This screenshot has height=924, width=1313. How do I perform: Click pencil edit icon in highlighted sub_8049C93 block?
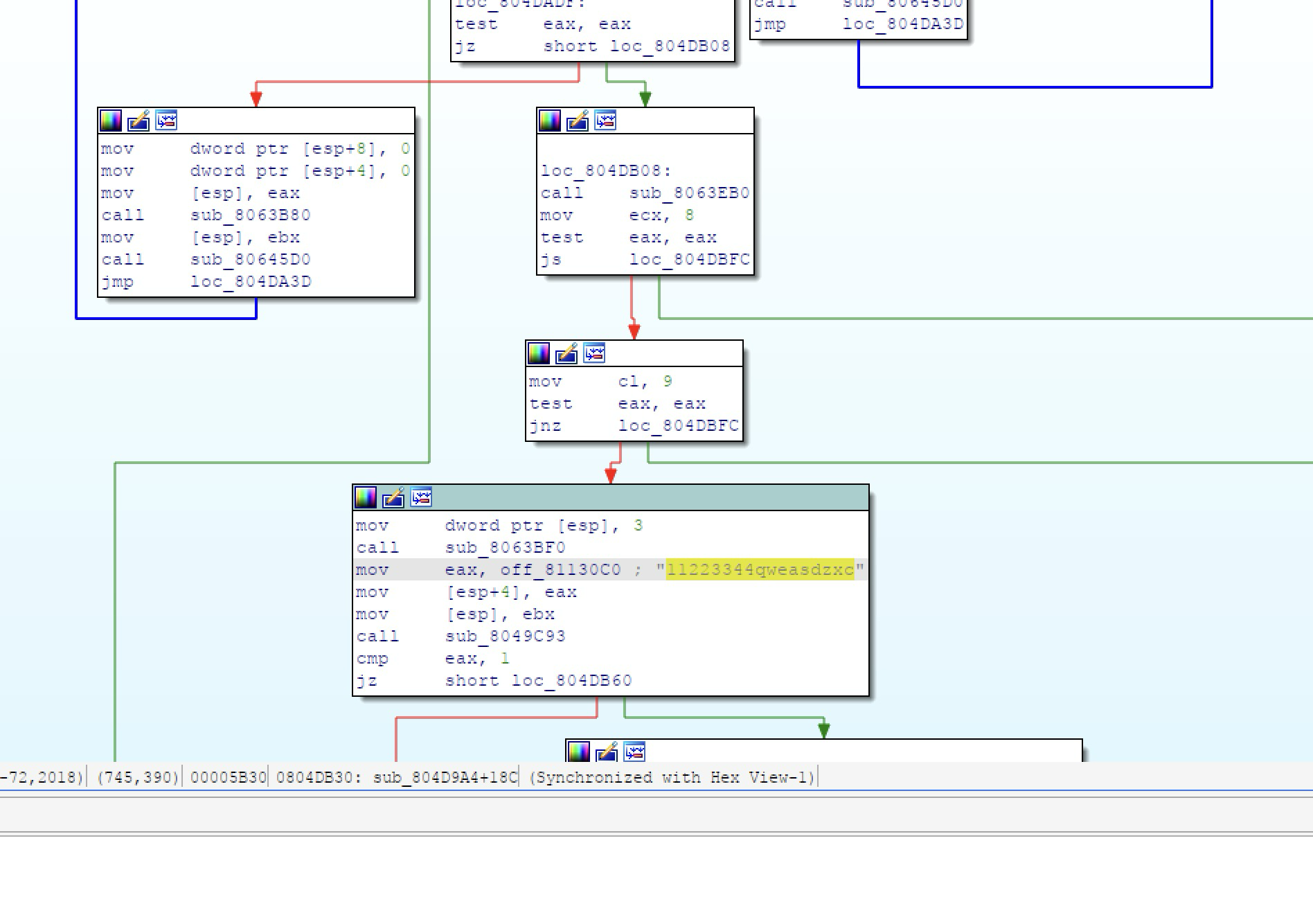[393, 497]
